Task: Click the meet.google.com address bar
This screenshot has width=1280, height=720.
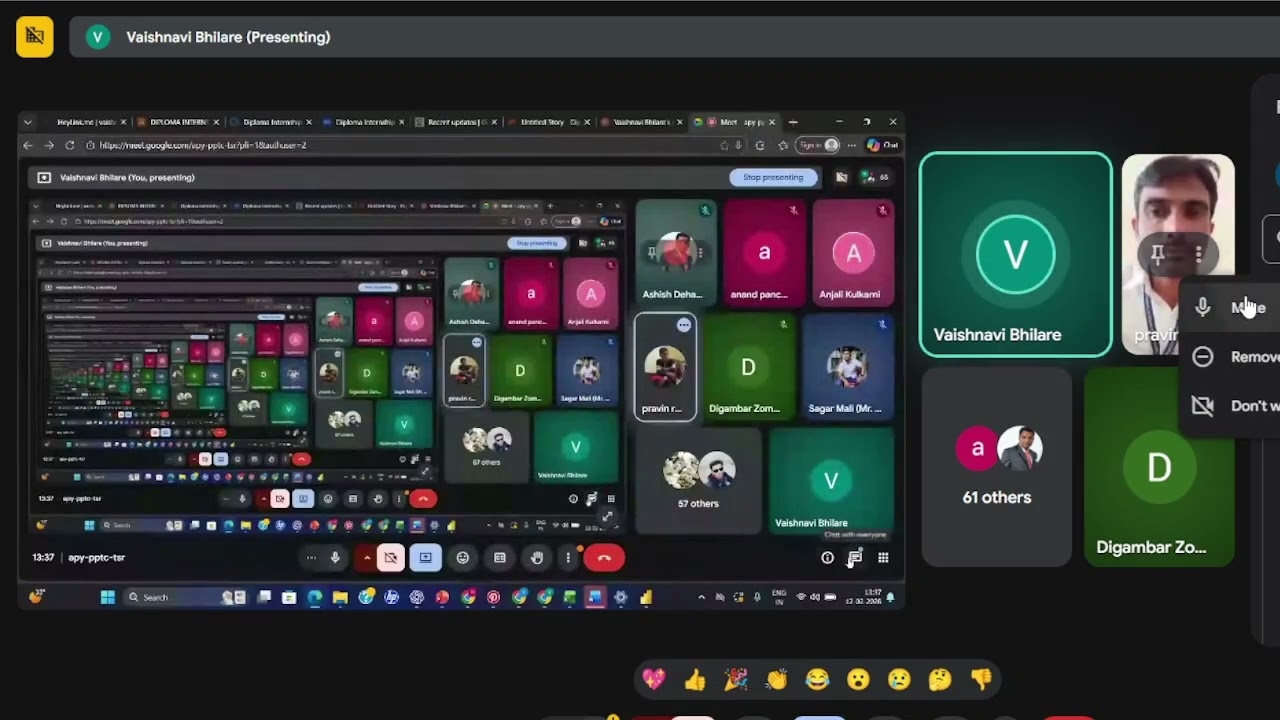Action: (x=400, y=145)
